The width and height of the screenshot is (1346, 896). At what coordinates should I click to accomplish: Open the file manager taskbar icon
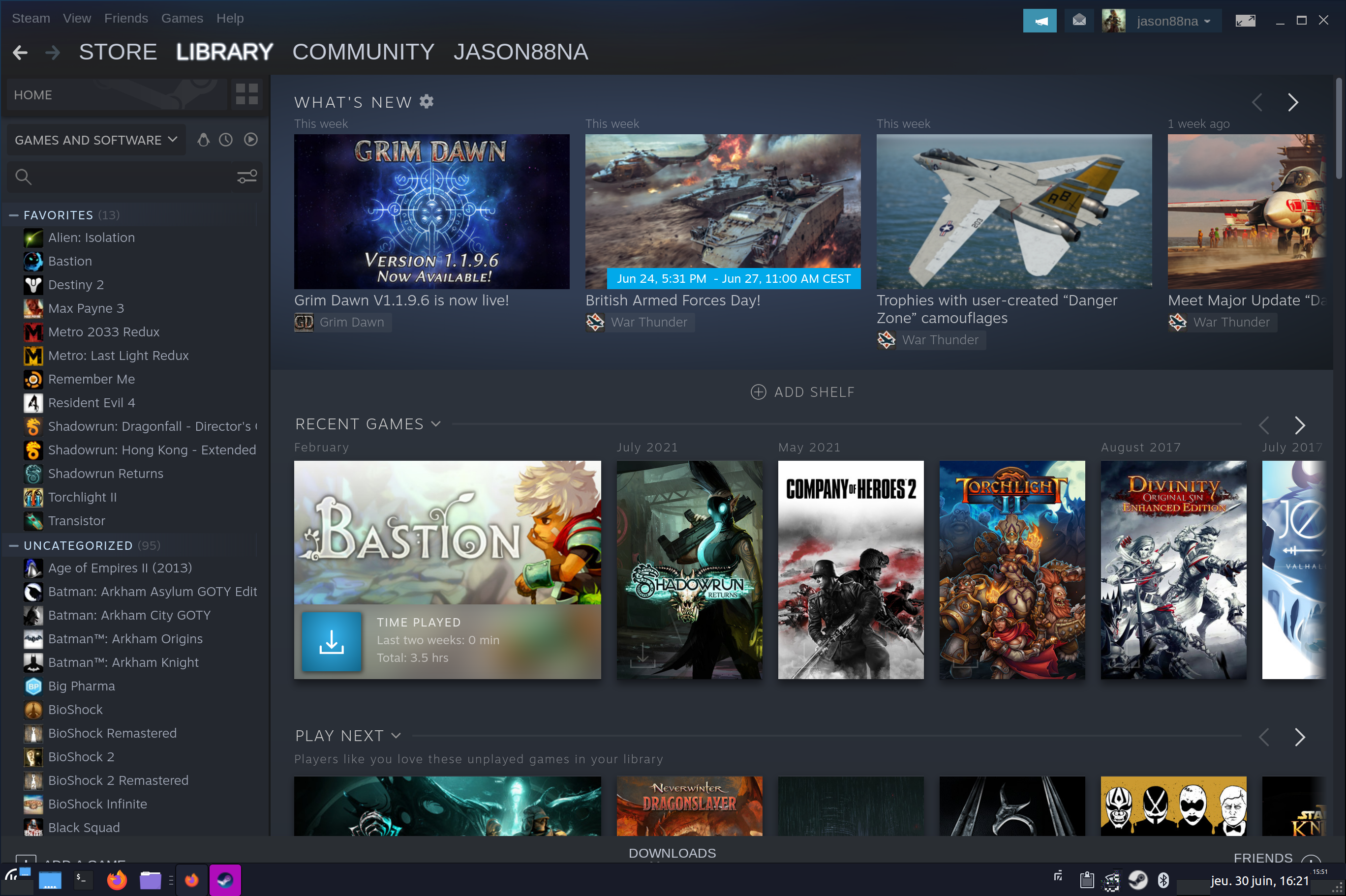tap(151, 880)
